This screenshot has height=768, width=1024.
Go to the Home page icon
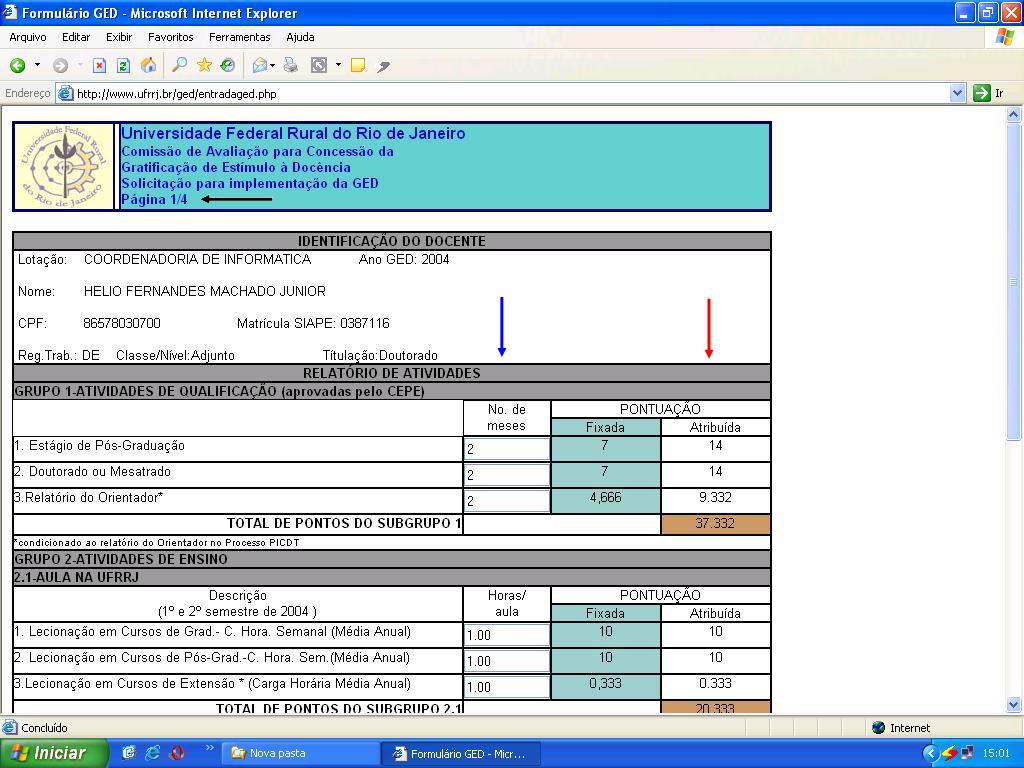[148, 65]
